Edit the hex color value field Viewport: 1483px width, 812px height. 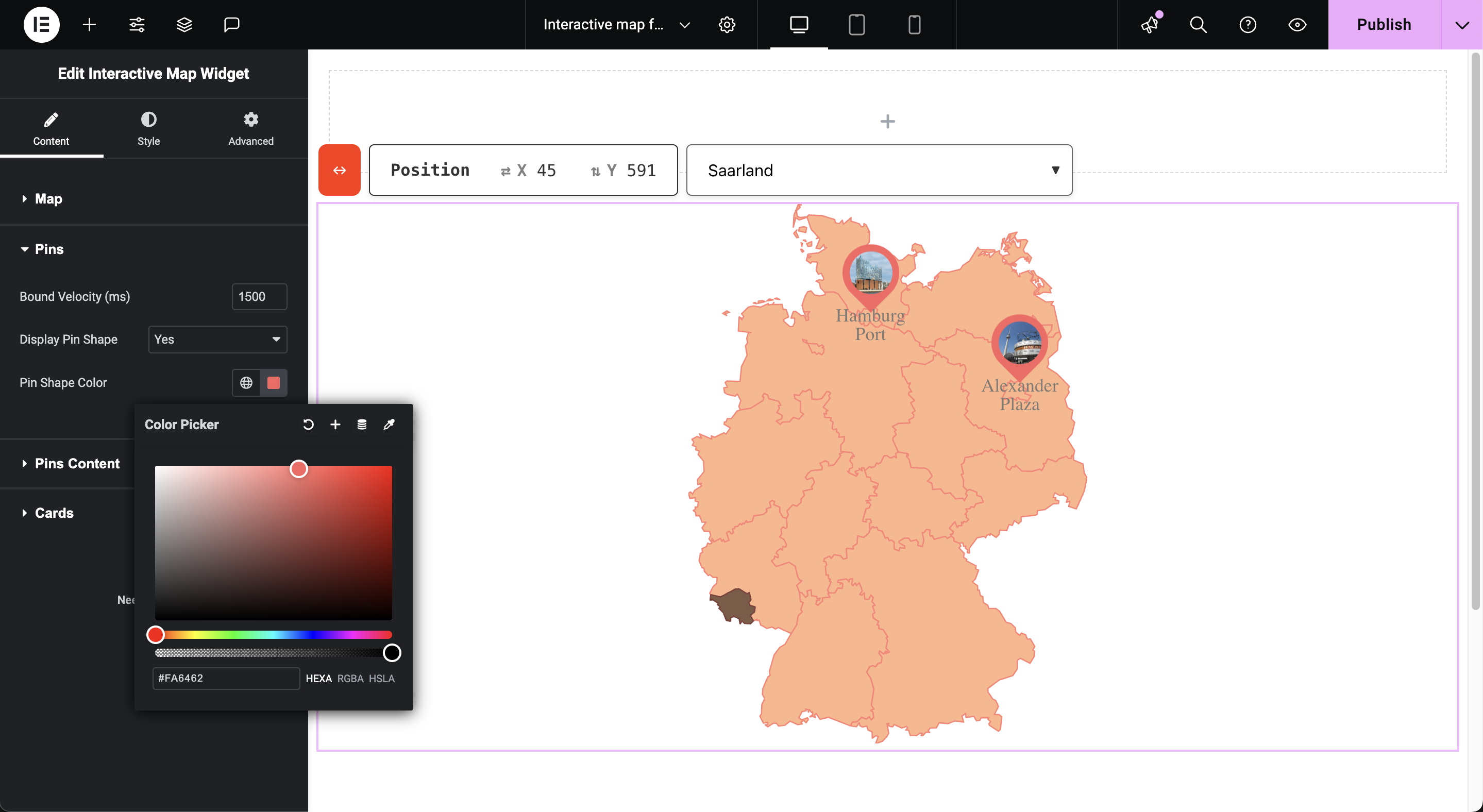(x=226, y=678)
